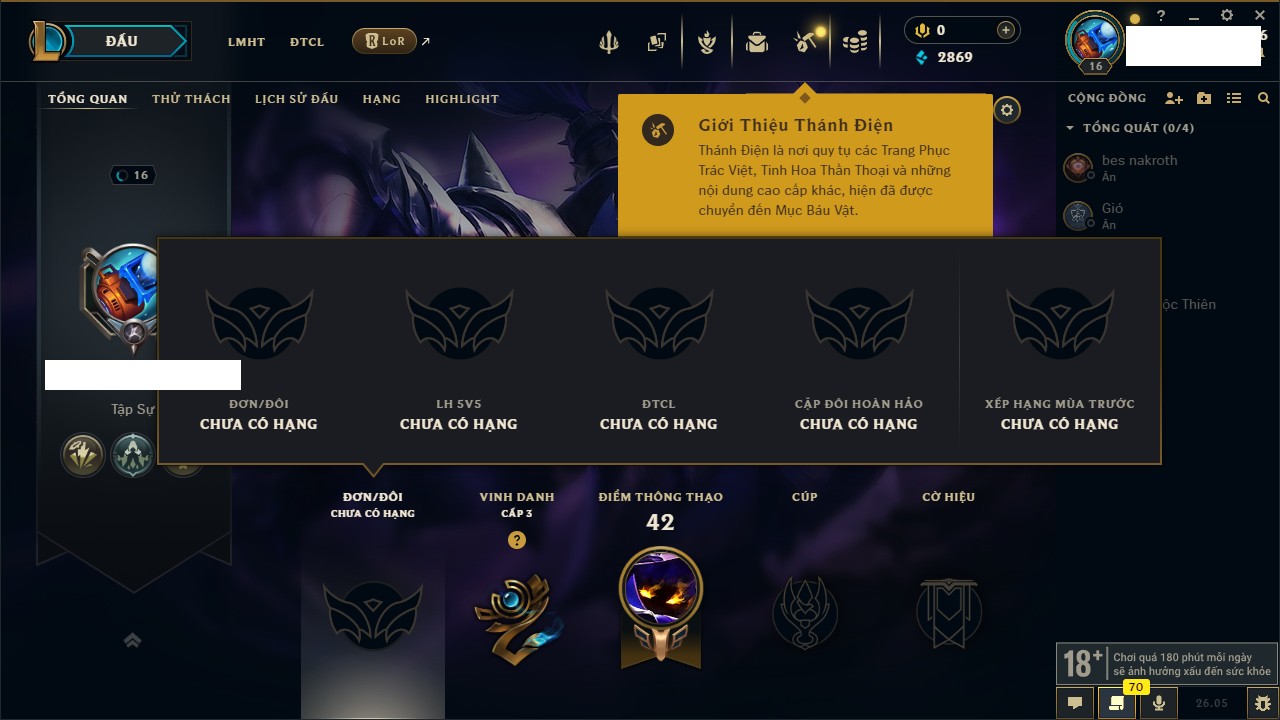Image resolution: width=1280 pixels, height=720 pixels.
Task: Click the add friend icon
Action: pyautogui.click(x=1174, y=98)
